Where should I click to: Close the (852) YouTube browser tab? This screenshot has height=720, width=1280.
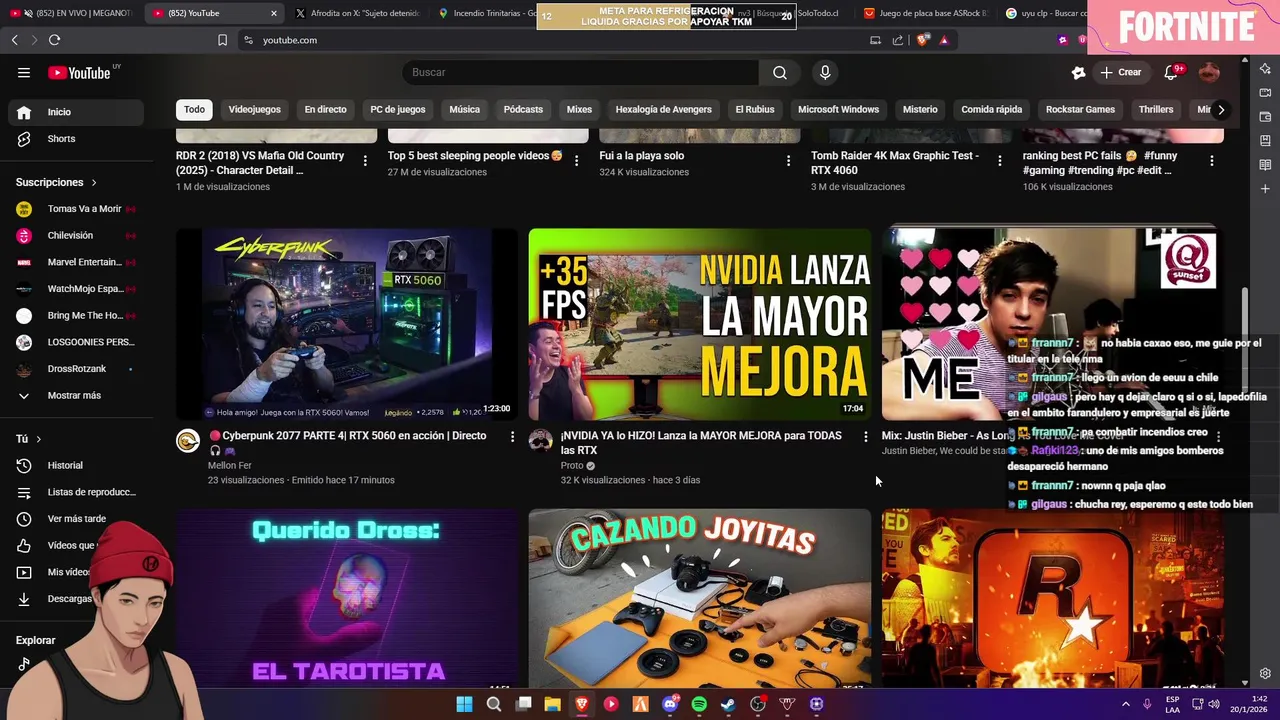click(274, 13)
